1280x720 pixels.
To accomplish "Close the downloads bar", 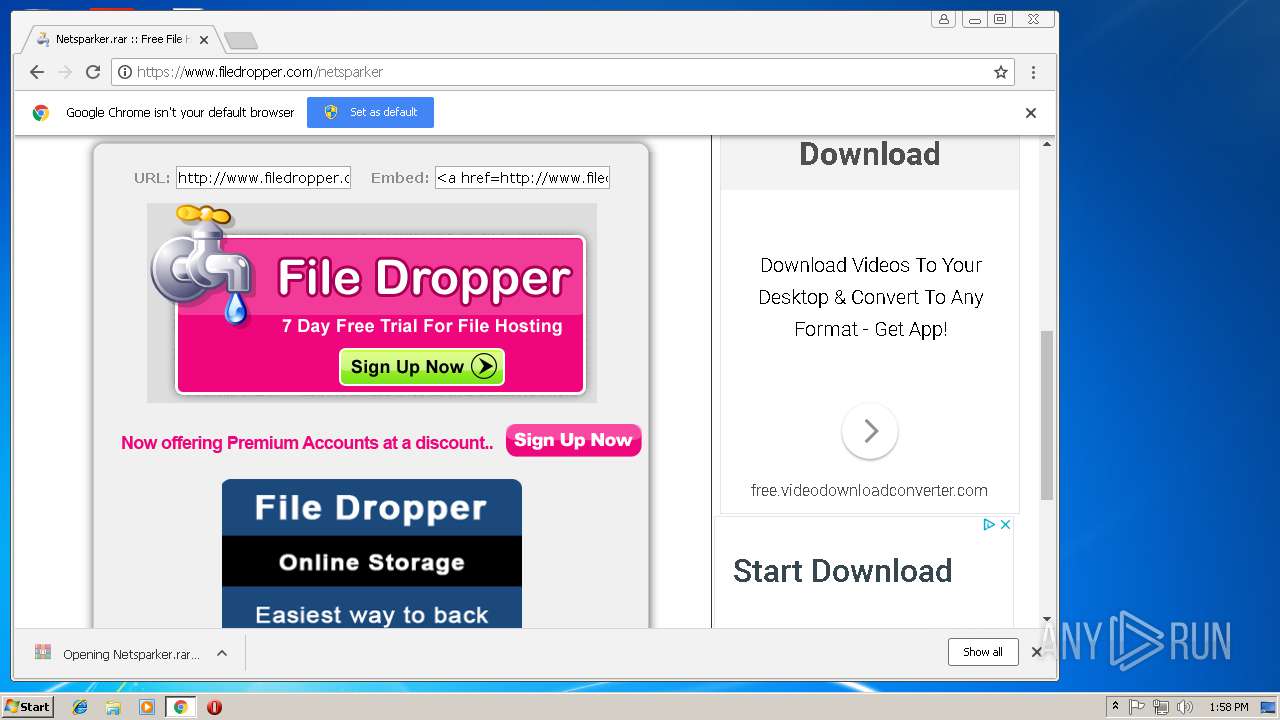I will tap(1037, 652).
